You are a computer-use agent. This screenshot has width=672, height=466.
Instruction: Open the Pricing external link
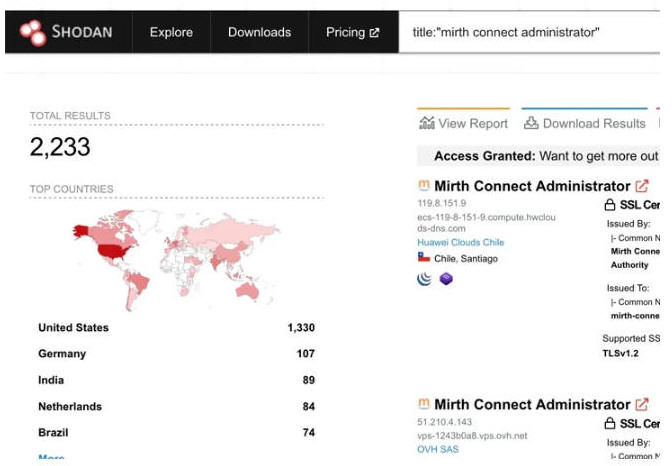click(353, 32)
